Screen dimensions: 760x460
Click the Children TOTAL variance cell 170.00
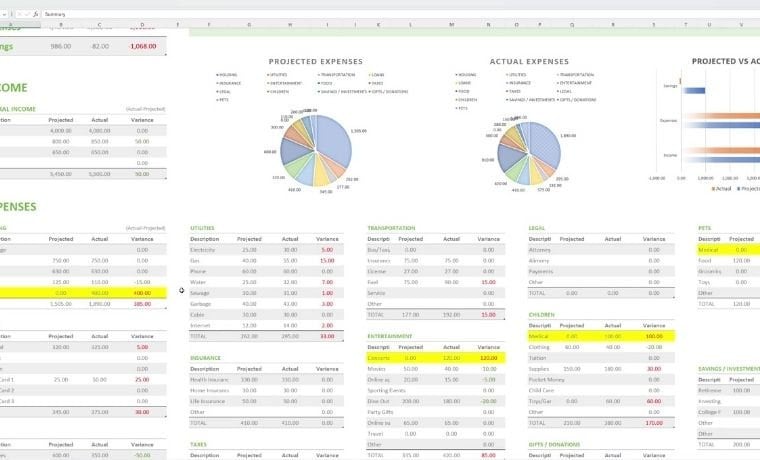pyautogui.click(x=654, y=423)
